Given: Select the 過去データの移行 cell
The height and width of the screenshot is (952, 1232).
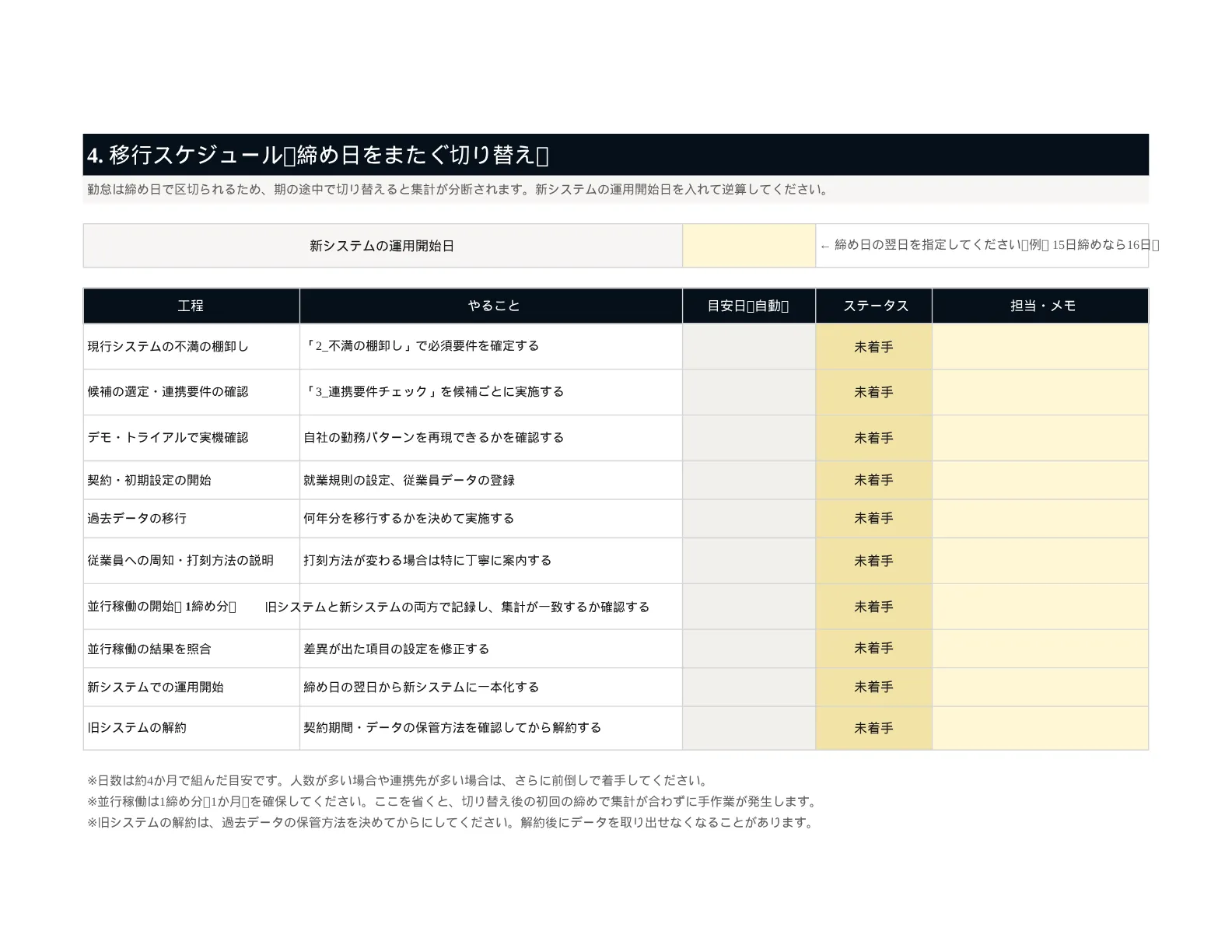Looking at the screenshot, I should point(191,518).
